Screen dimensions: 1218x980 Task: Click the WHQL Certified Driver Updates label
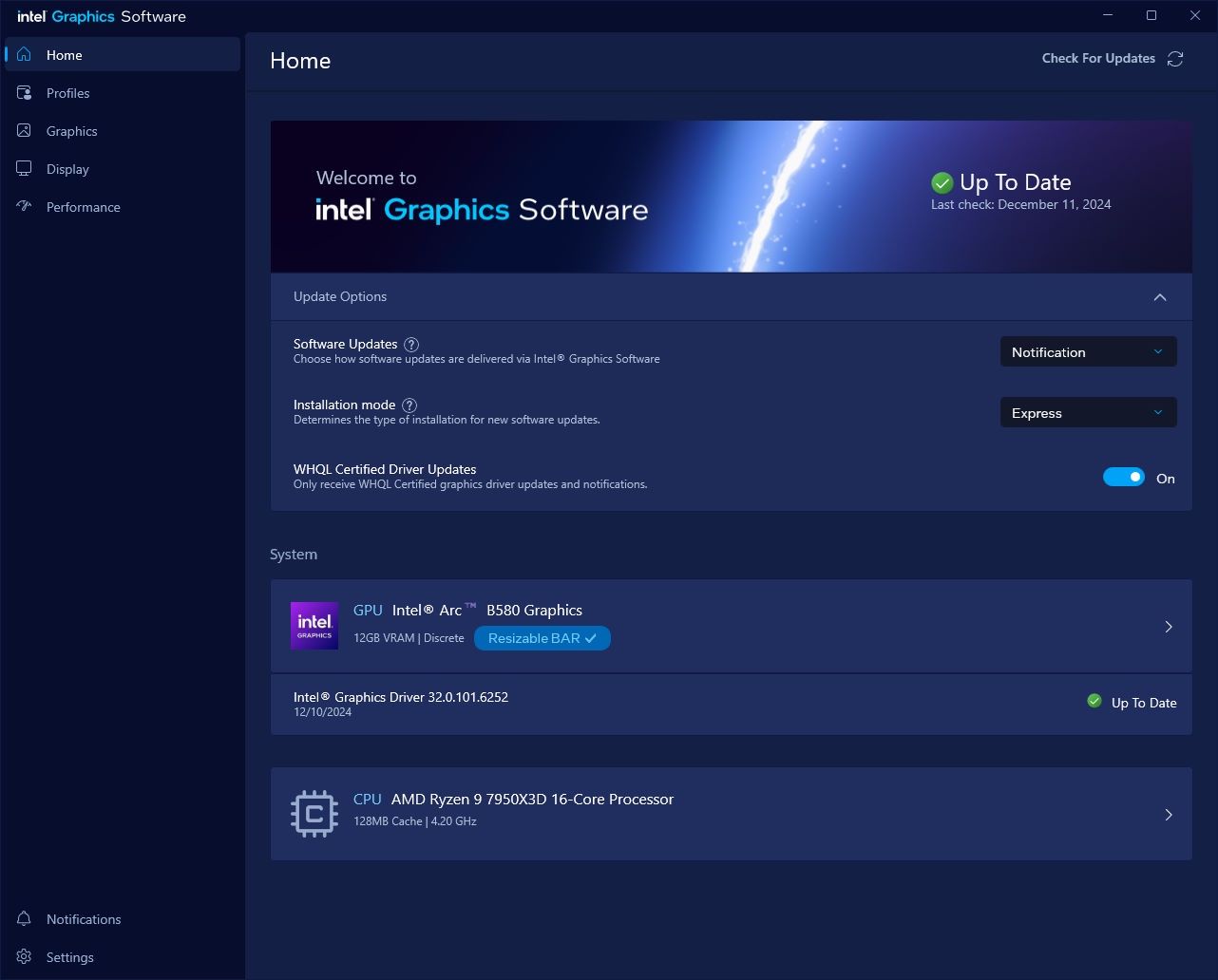coord(385,469)
